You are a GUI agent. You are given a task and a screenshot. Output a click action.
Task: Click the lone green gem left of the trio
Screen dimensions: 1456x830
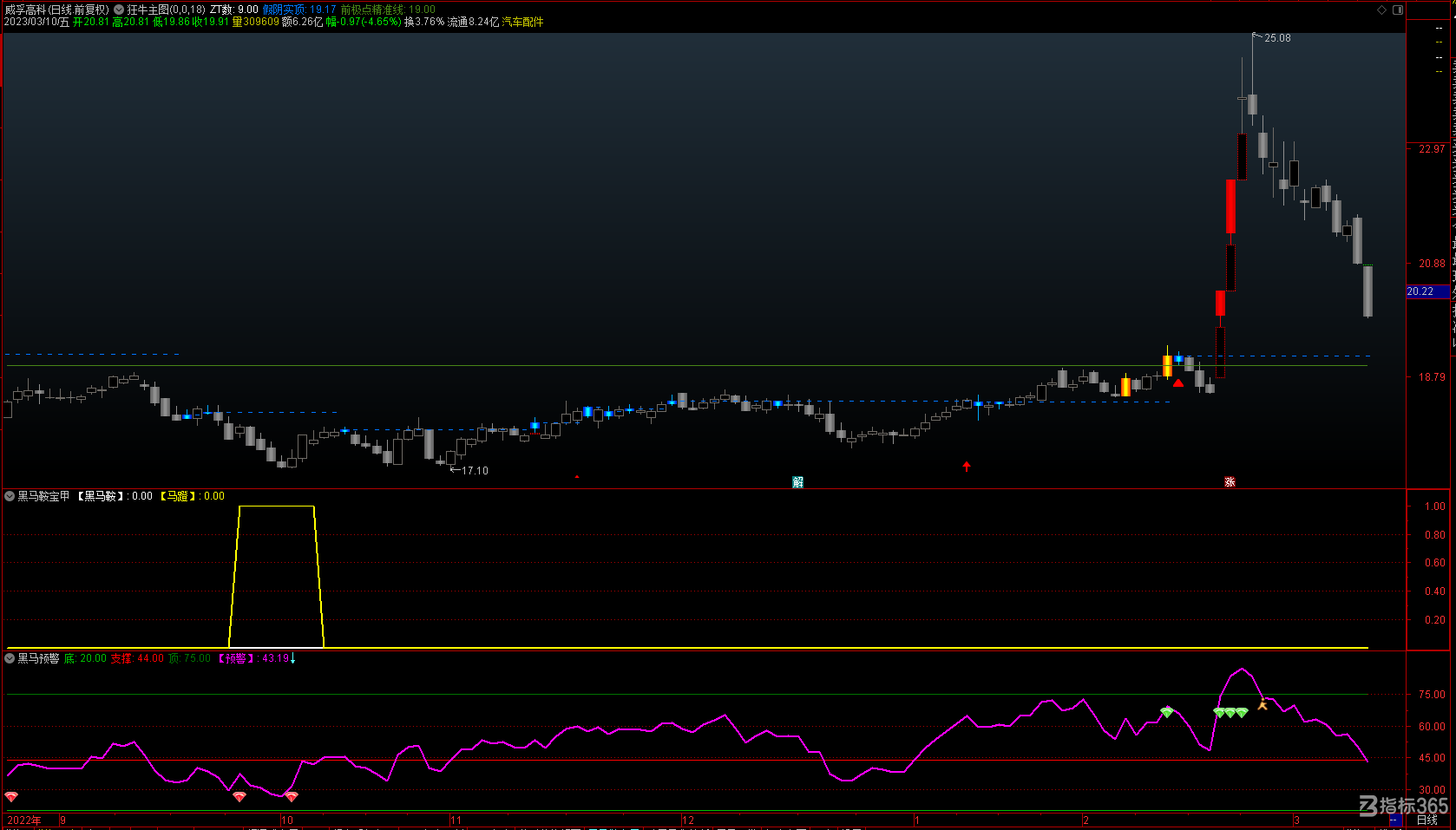tap(1167, 712)
